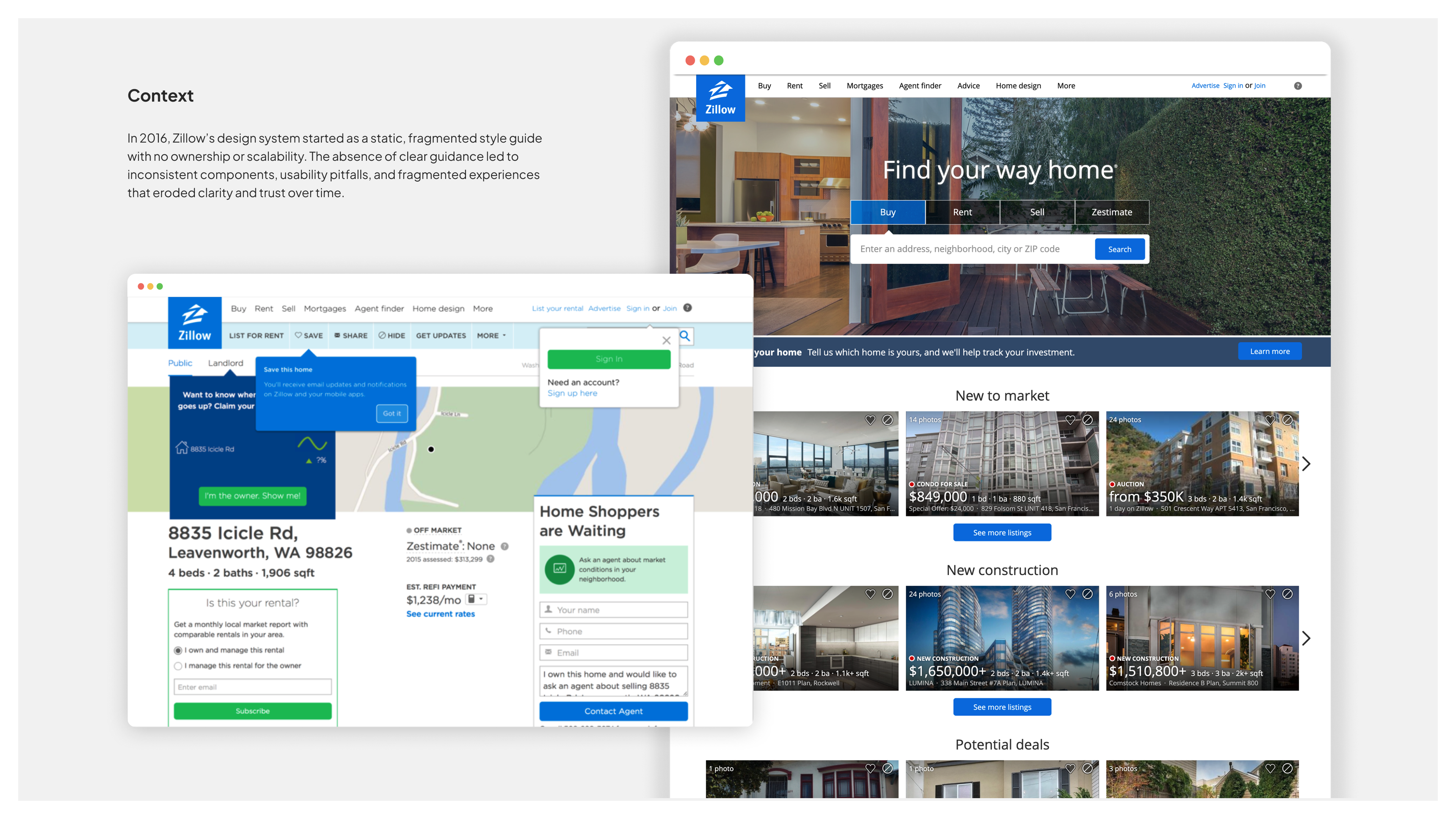
Task: Open the More menu on listing page navigation
Action: tap(483, 309)
